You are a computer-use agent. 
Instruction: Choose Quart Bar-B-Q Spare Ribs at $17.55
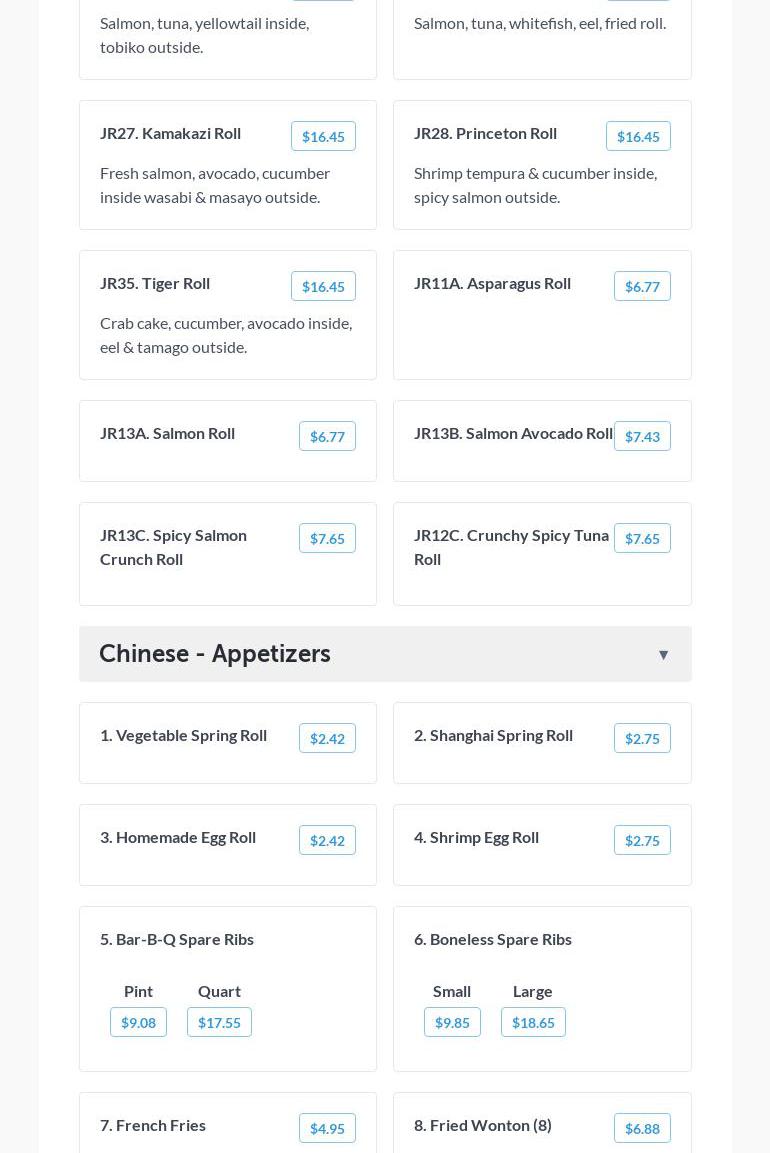(x=219, y=1023)
